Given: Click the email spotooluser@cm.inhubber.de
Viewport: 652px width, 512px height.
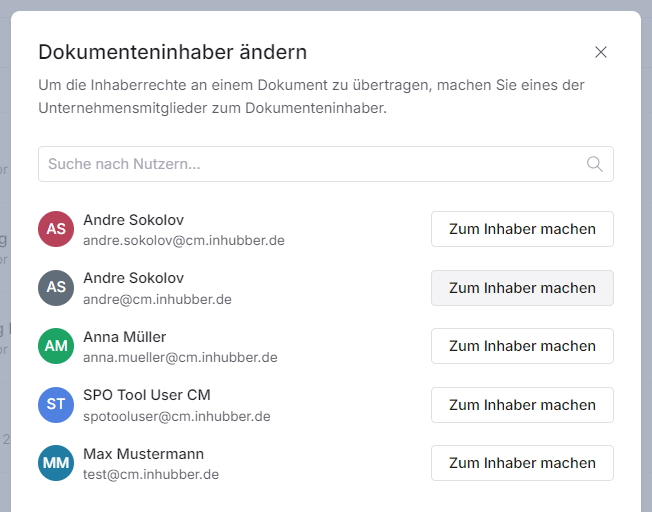Looking at the screenshot, I should click(176, 416).
